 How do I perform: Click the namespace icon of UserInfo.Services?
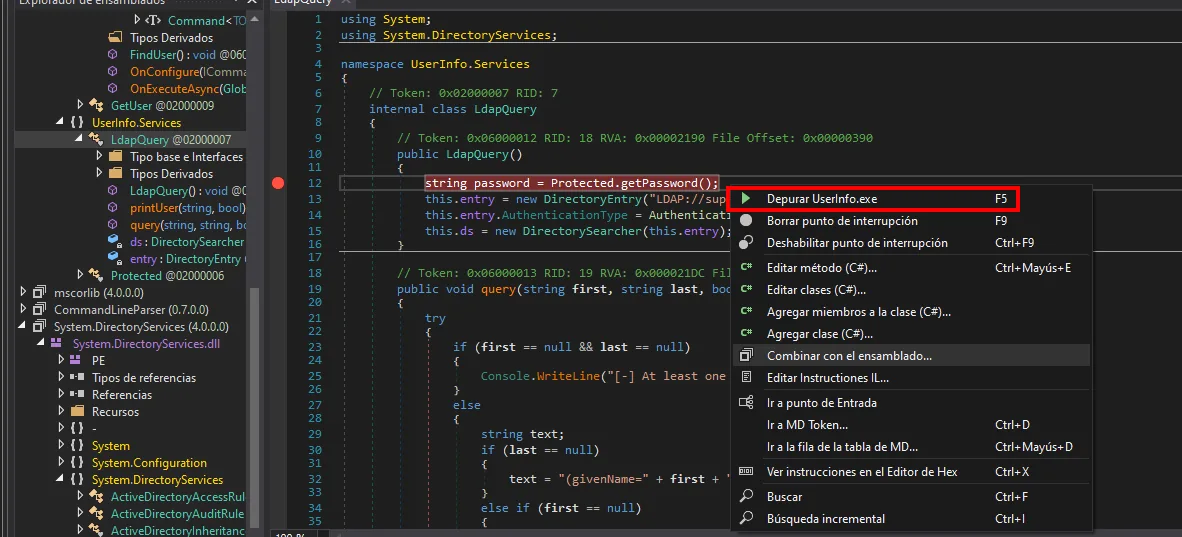(77, 122)
